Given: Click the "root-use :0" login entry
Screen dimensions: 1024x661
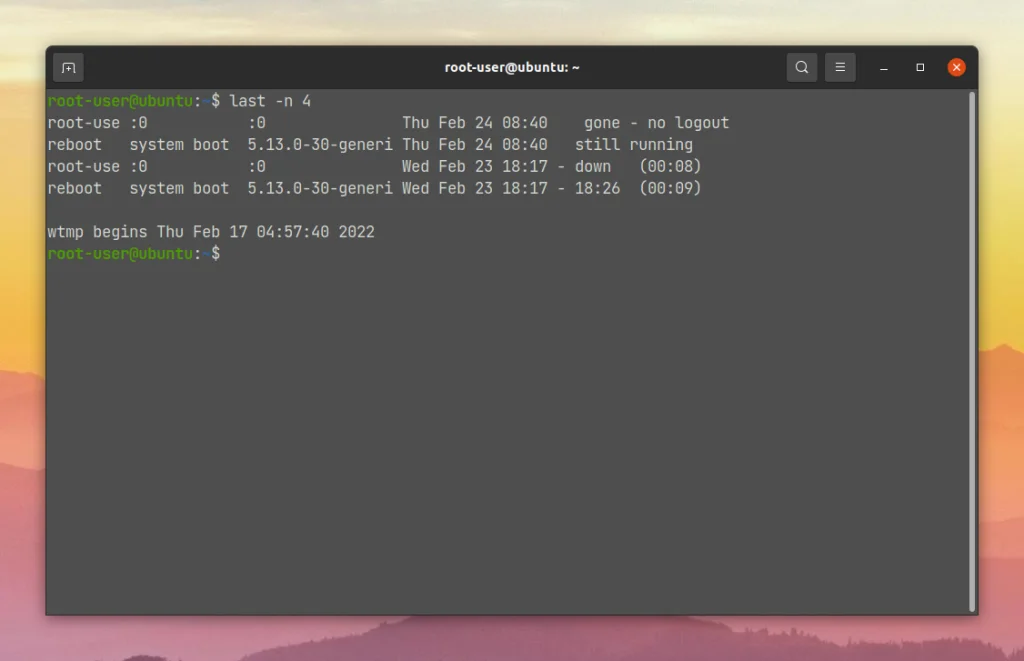Looking at the screenshot, I should point(97,122).
